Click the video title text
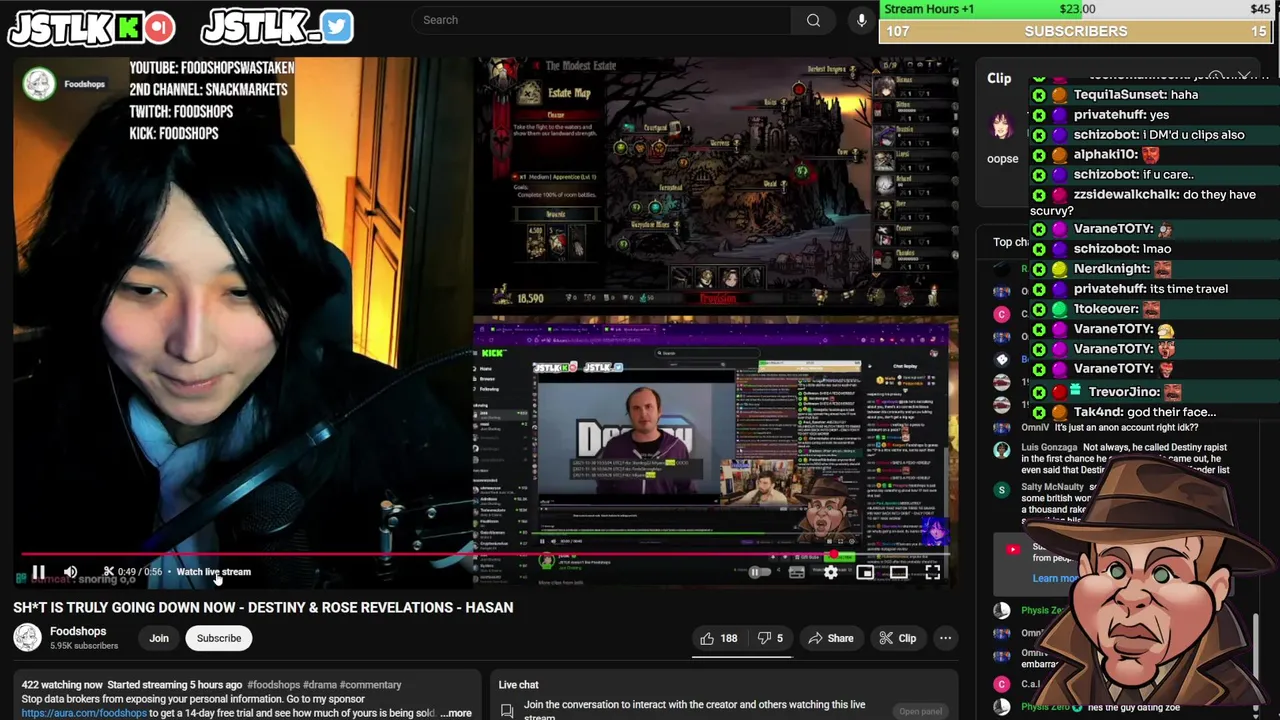Screen dimensions: 1280x720 pos(263,607)
